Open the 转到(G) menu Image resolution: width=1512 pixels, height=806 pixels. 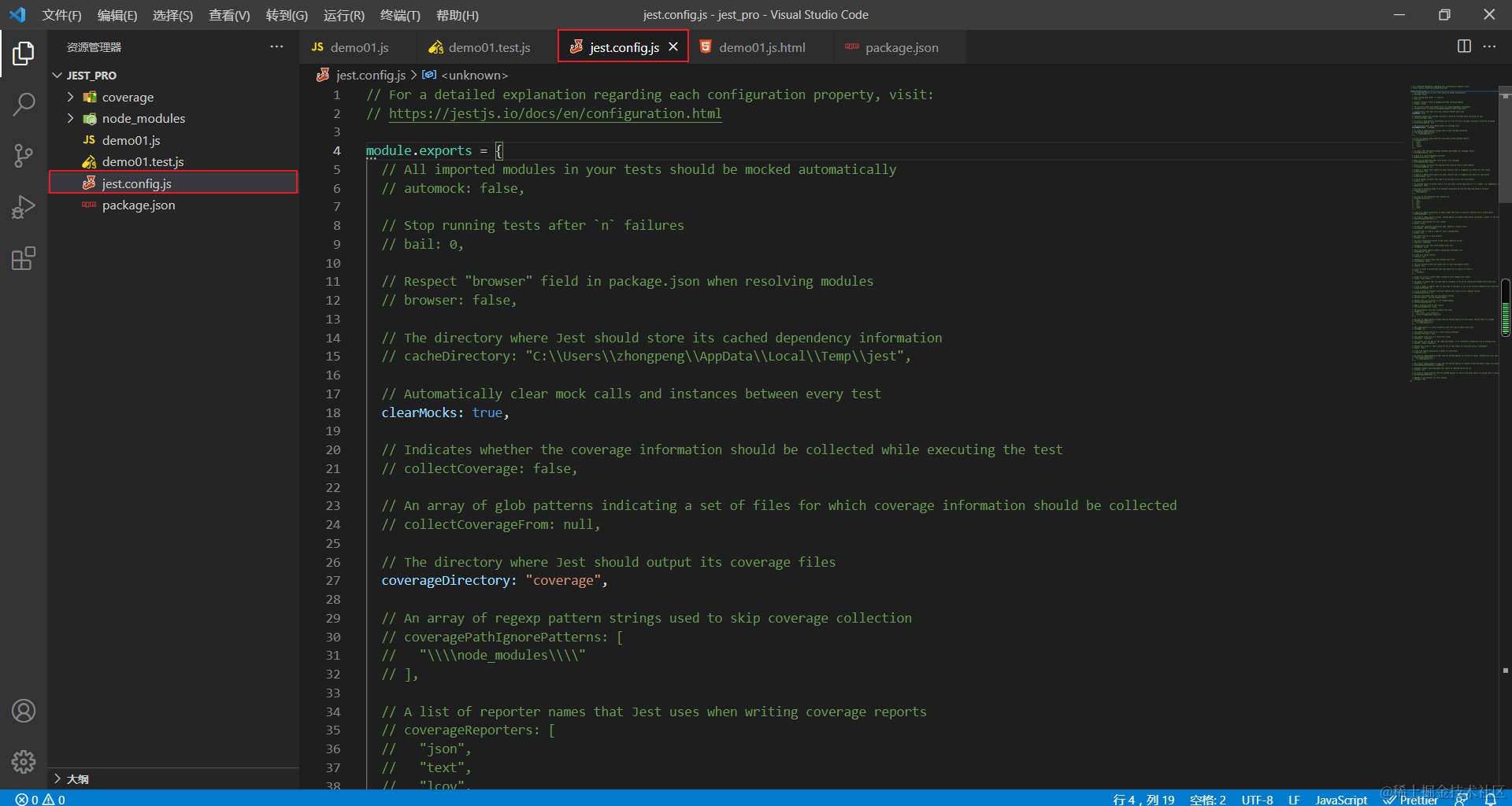pyautogui.click(x=287, y=15)
